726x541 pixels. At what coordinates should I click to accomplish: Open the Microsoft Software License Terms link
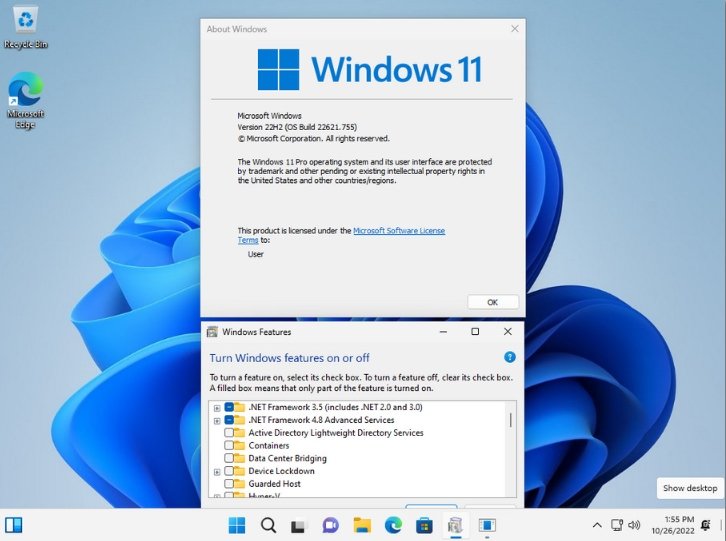click(399, 231)
